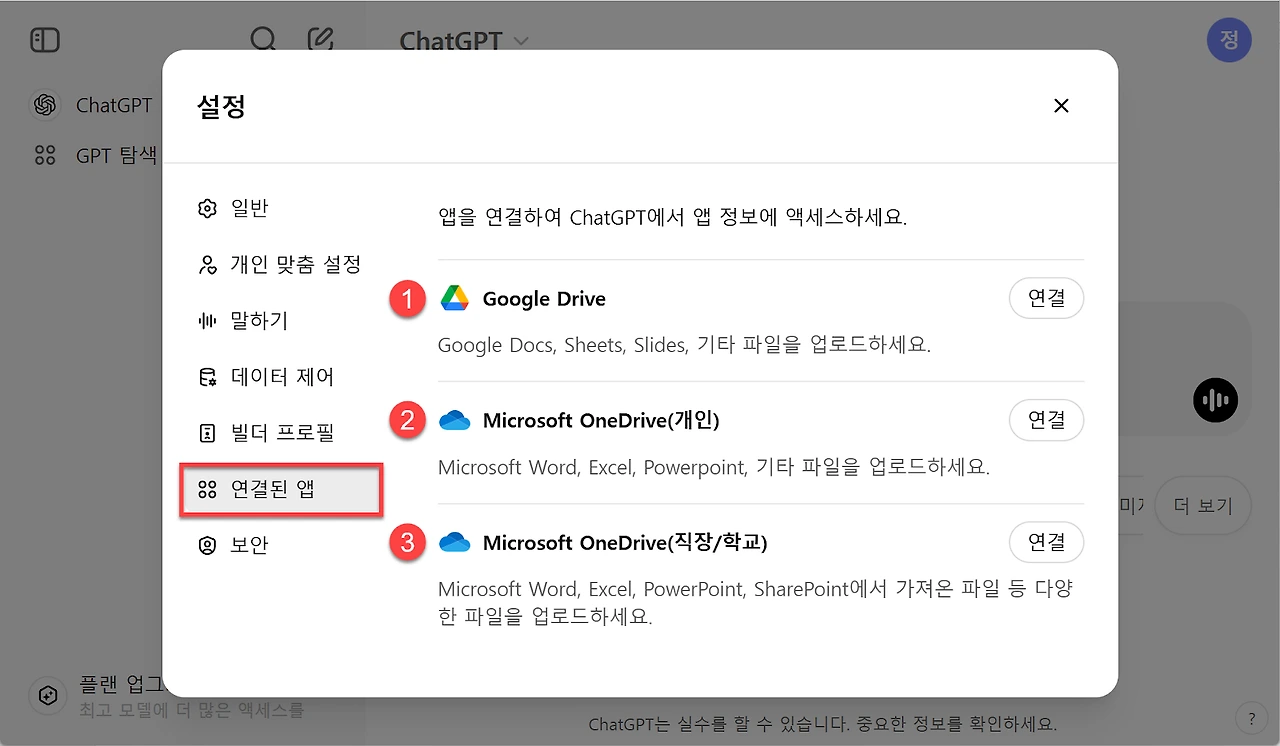This screenshot has width=1280, height=746.
Task: Click the profile badge icon beside 빌더 프로필
Action: (207, 433)
